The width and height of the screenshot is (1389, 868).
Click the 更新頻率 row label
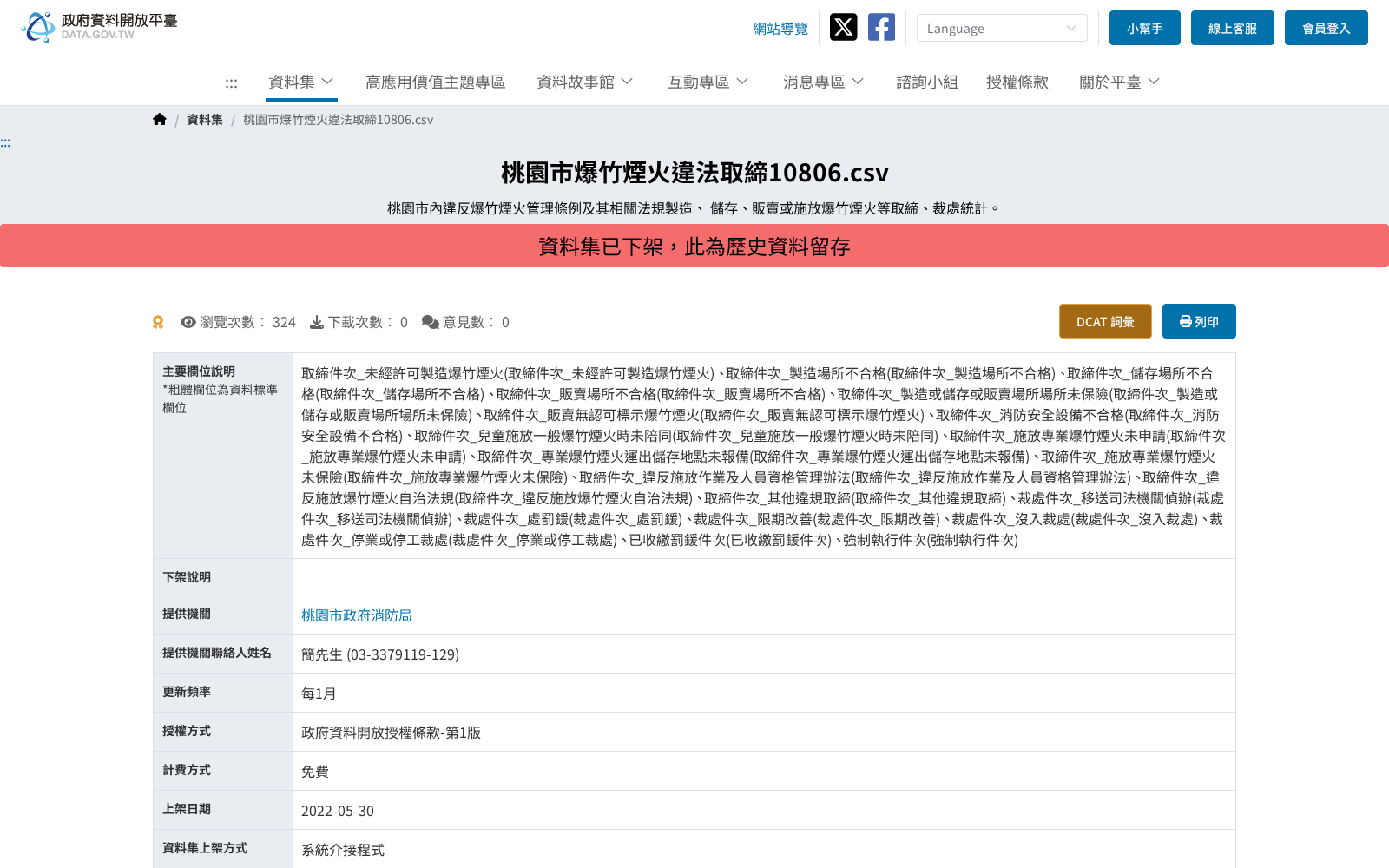pos(187,692)
